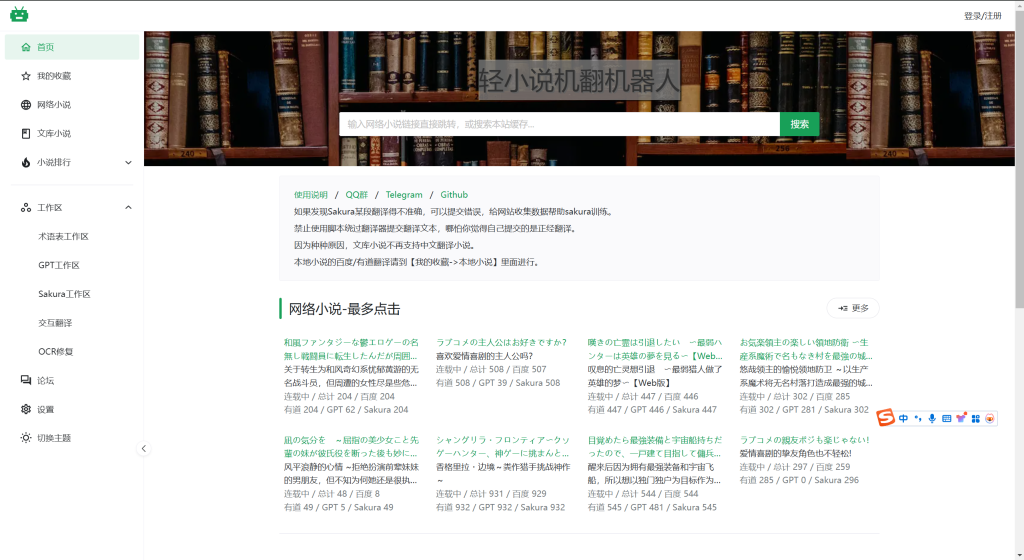
Task: Click the Sogou input method S logo
Action: pos(886,418)
